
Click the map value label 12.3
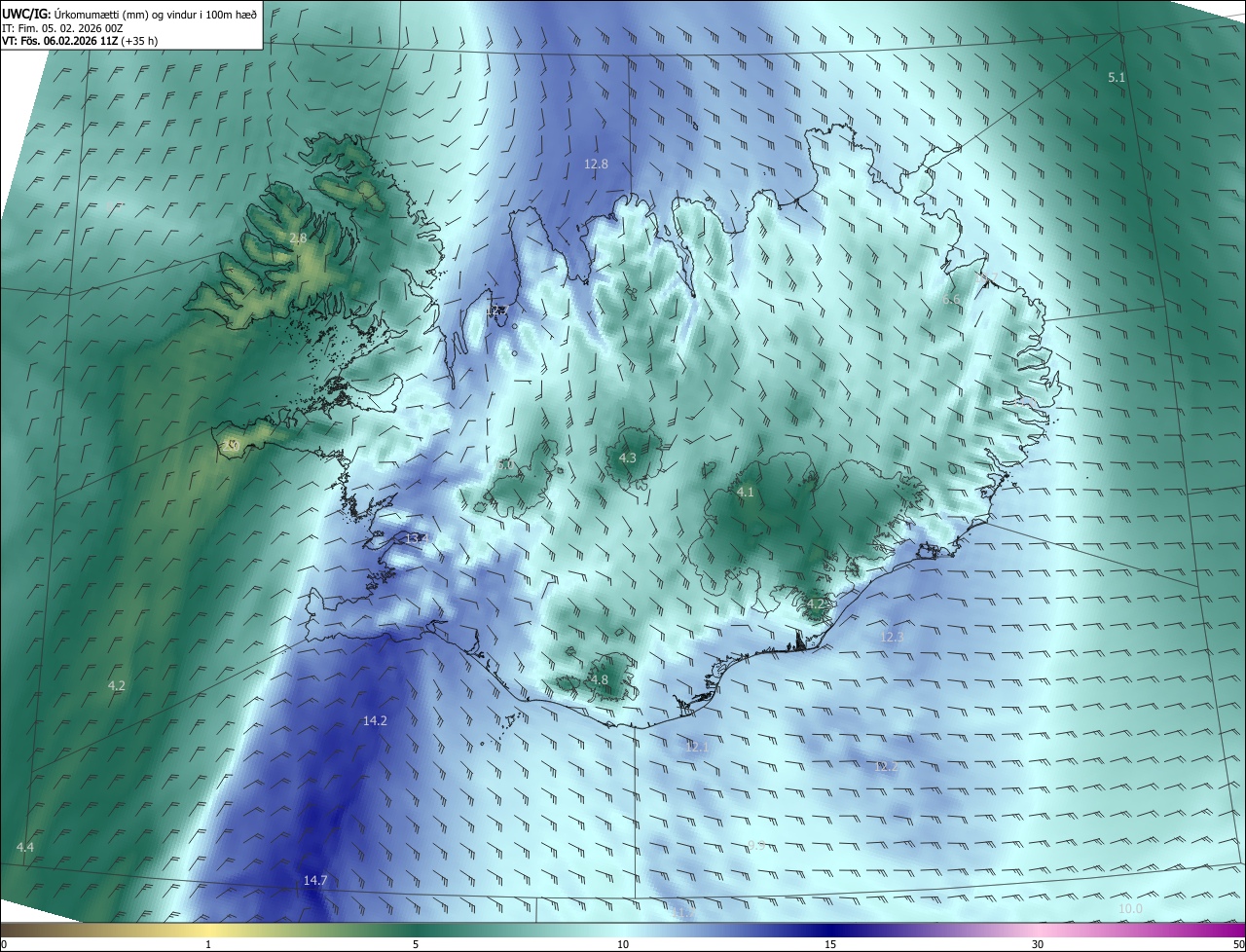click(x=892, y=638)
